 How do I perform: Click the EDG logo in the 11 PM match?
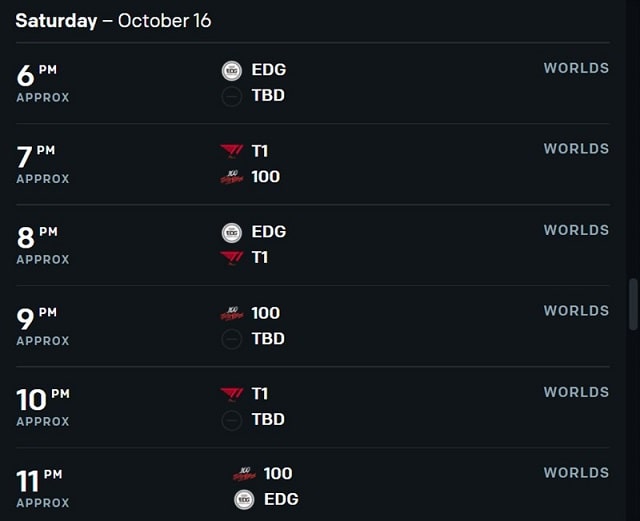click(x=244, y=500)
